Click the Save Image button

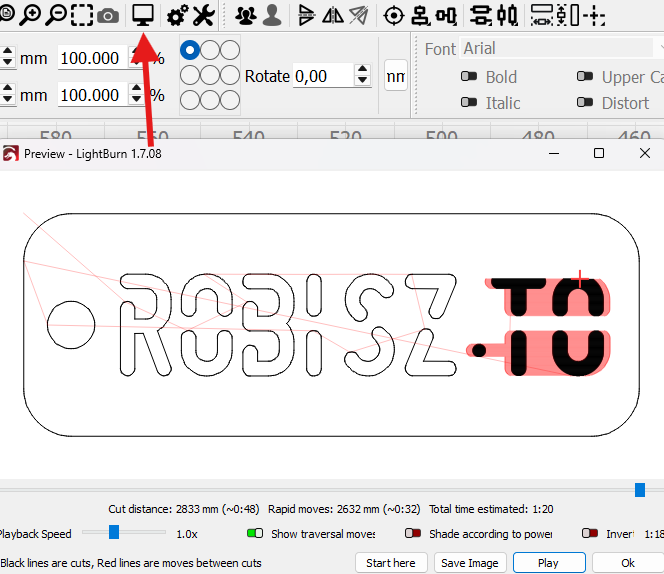click(469, 563)
